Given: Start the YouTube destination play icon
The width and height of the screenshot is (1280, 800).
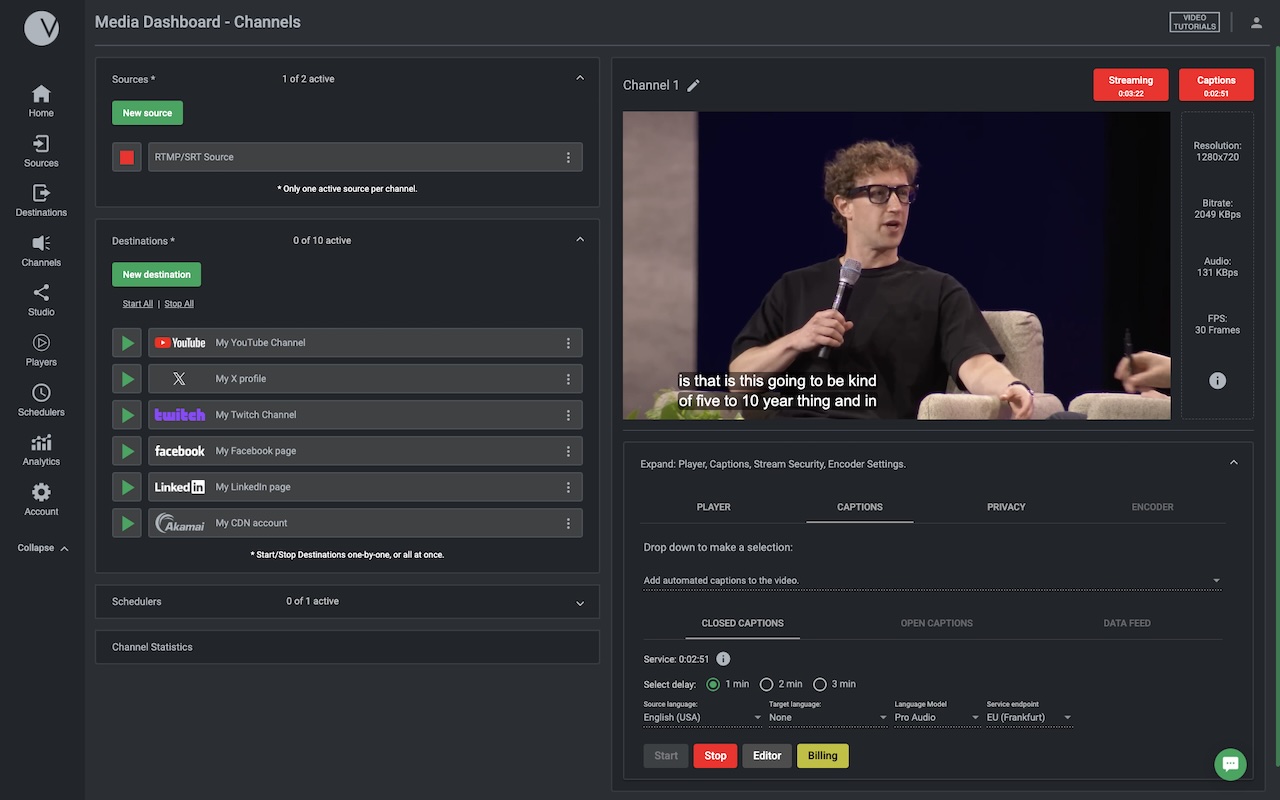Looking at the screenshot, I should (127, 343).
